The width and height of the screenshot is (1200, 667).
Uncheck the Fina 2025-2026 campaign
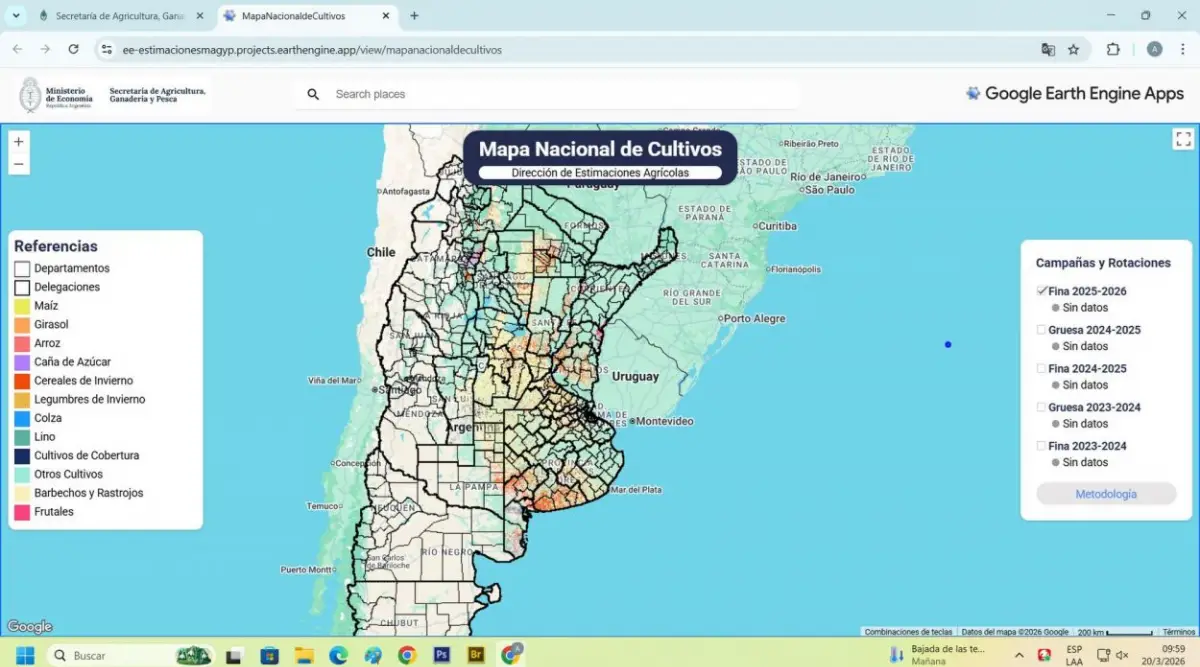coord(1043,290)
